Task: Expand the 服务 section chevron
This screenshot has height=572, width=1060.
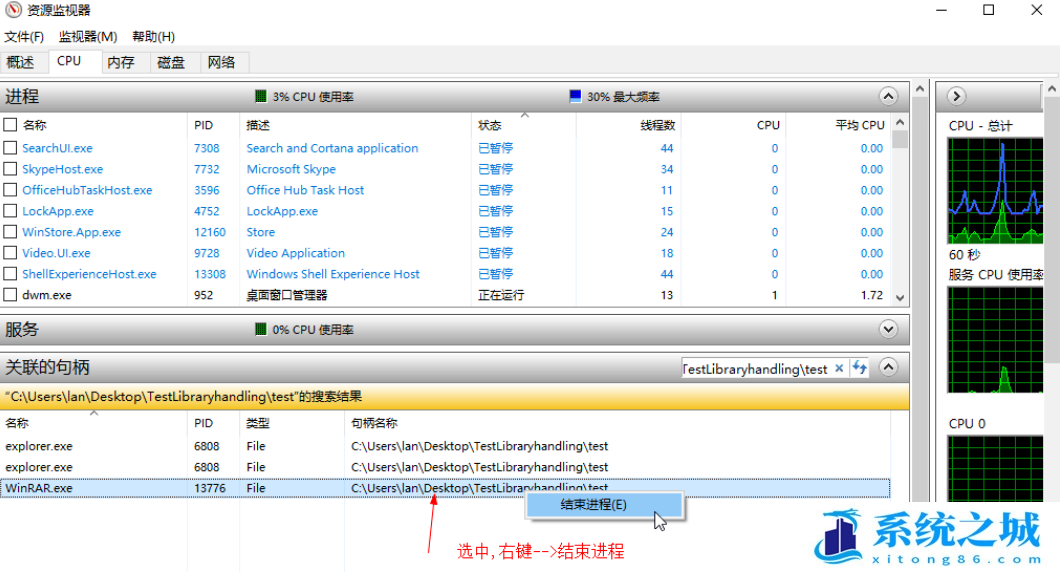Action: pyautogui.click(x=888, y=329)
